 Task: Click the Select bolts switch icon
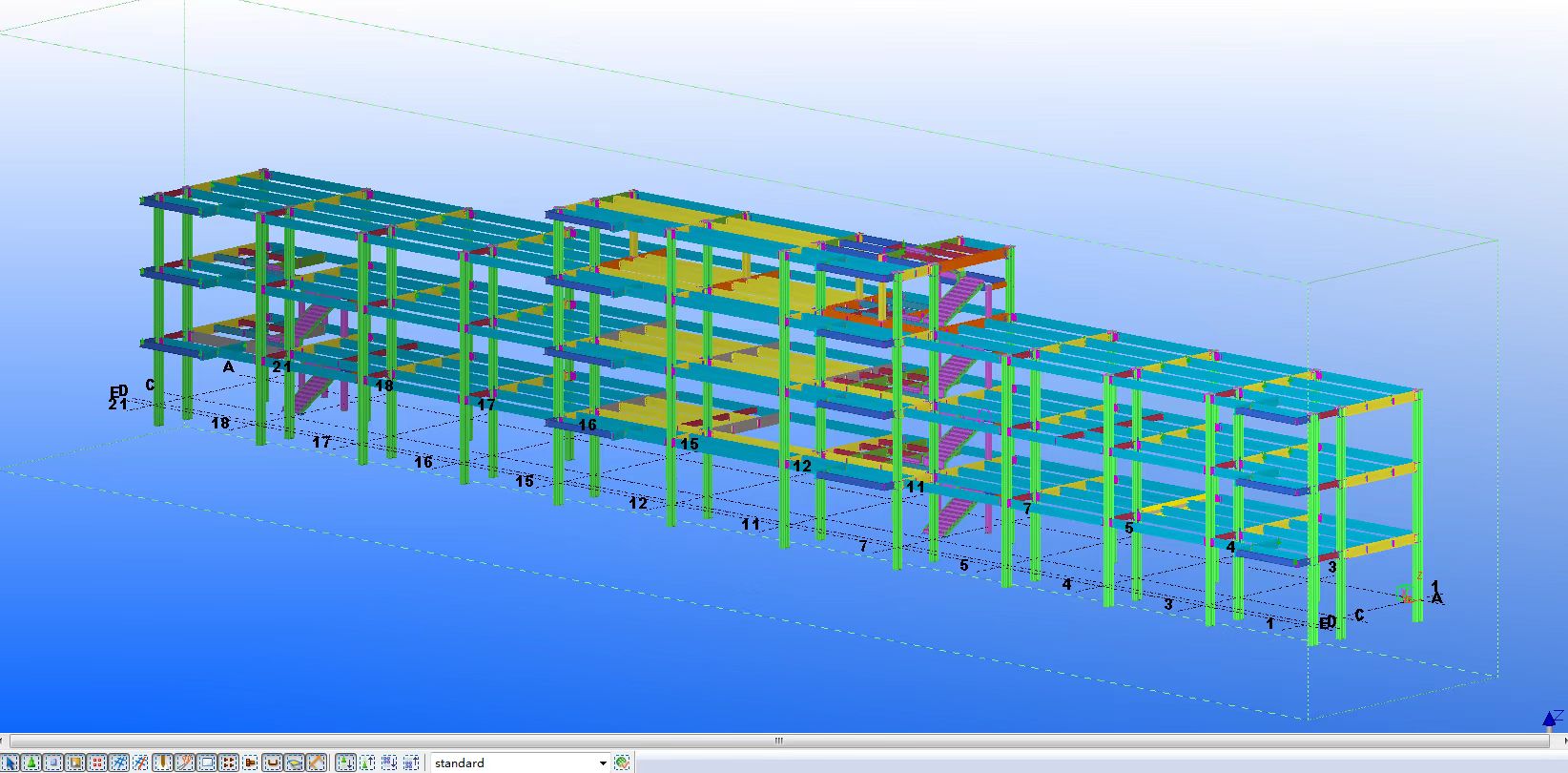pos(229,763)
